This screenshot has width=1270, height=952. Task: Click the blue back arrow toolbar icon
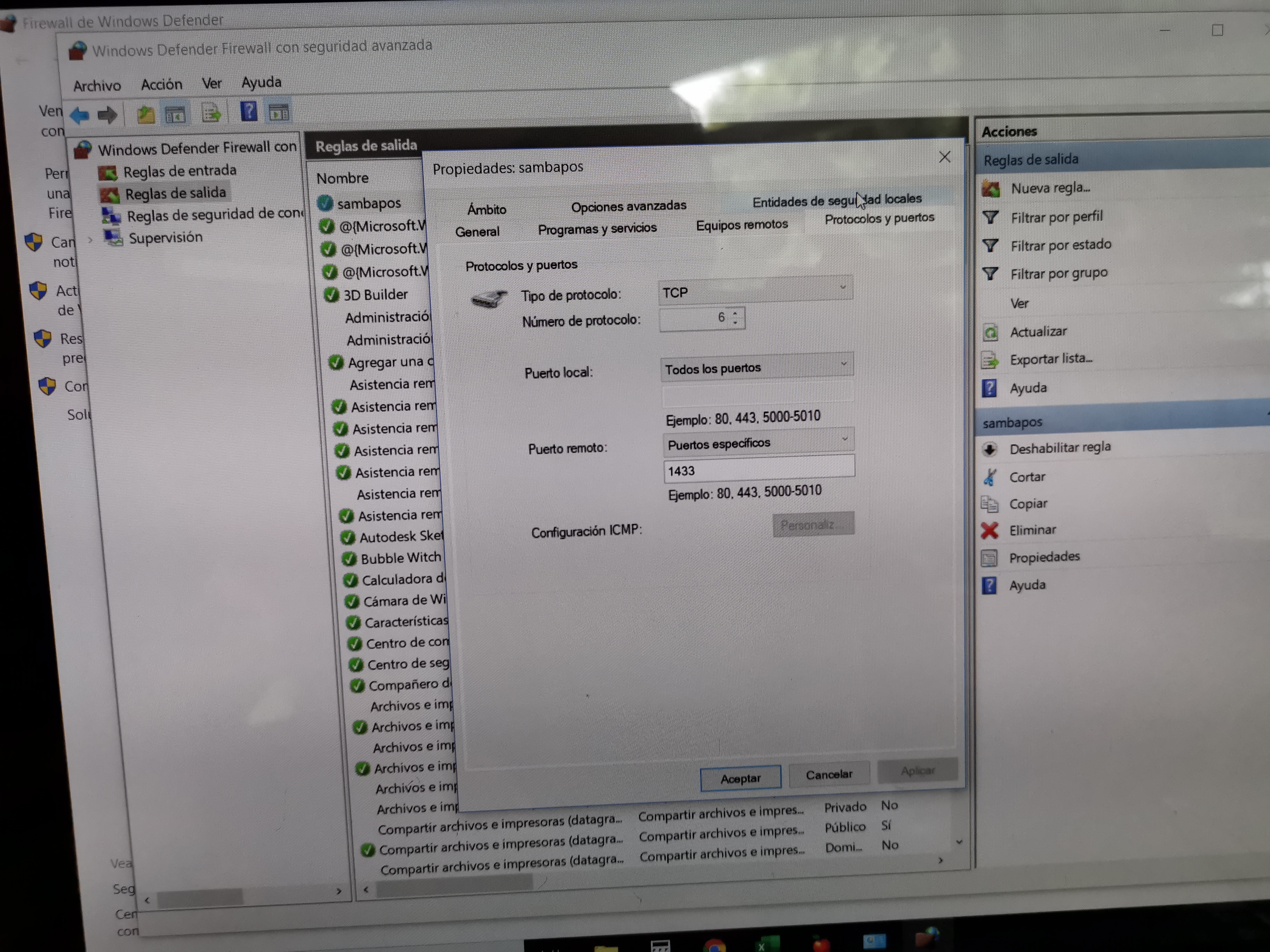(x=79, y=115)
